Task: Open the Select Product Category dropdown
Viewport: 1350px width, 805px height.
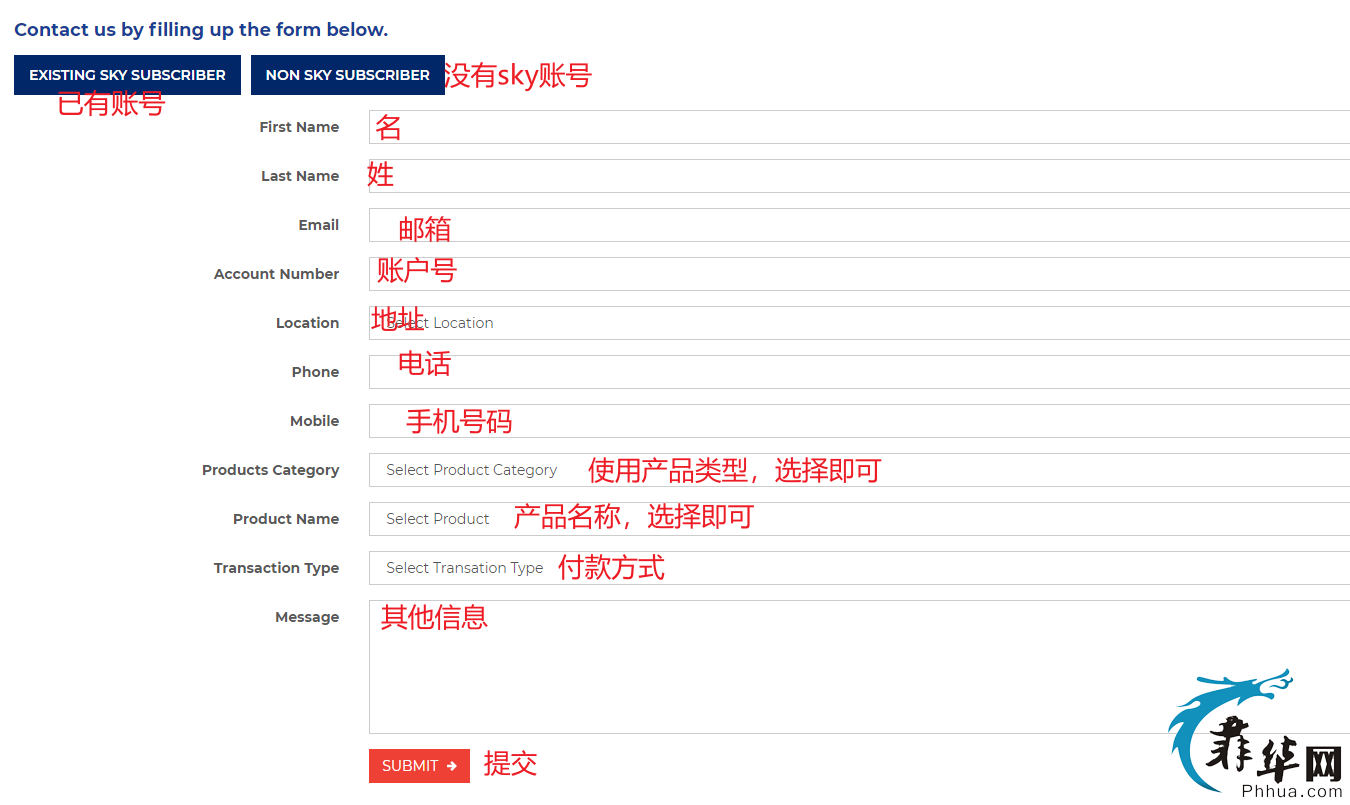Action: [859, 470]
